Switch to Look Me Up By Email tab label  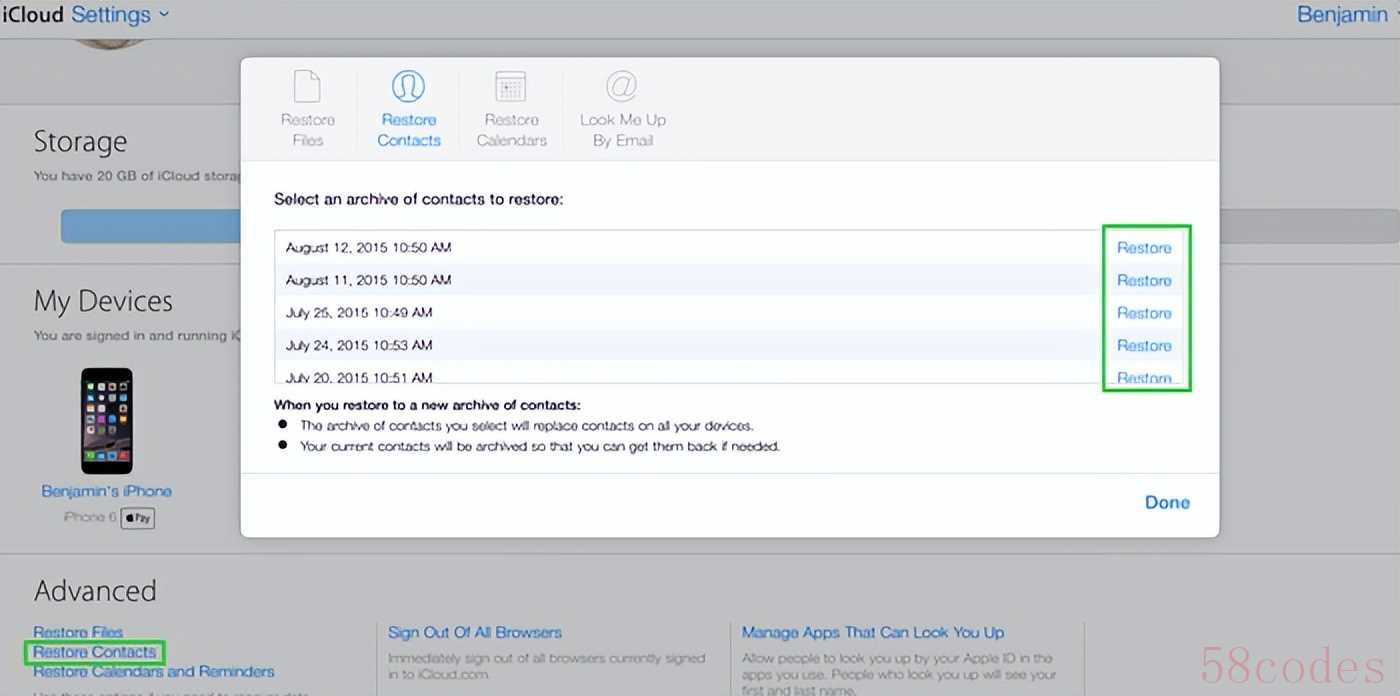623,130
